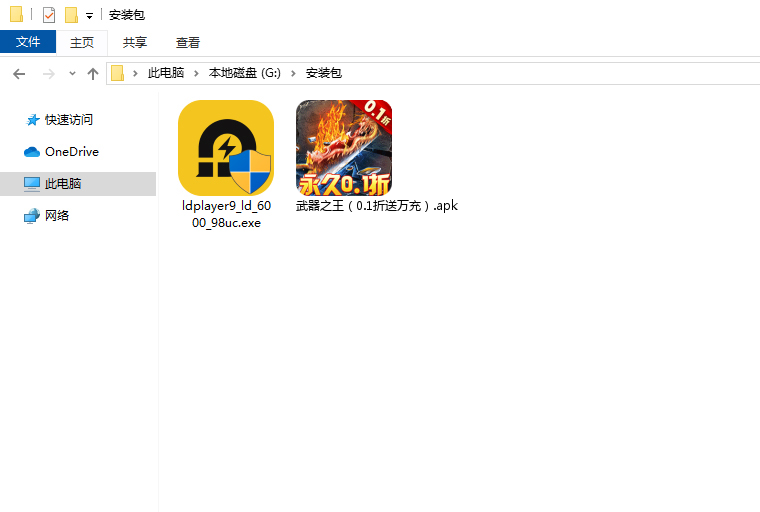The image size is (760, 512).
Task: Go up one folder level with Up arrow
Action: coord(93,73)
